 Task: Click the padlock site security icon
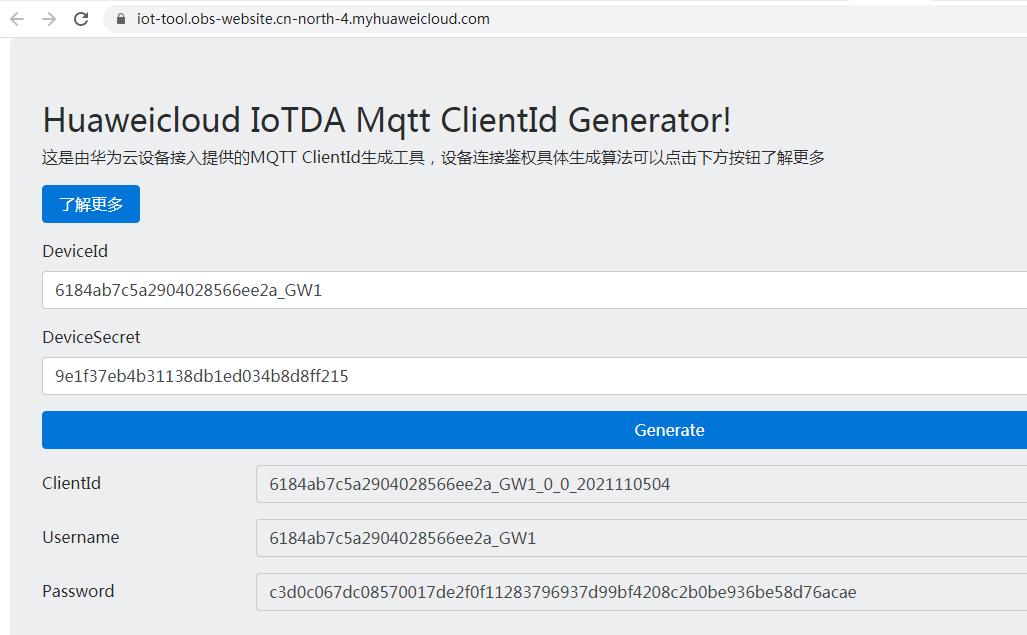click(121, 19)
